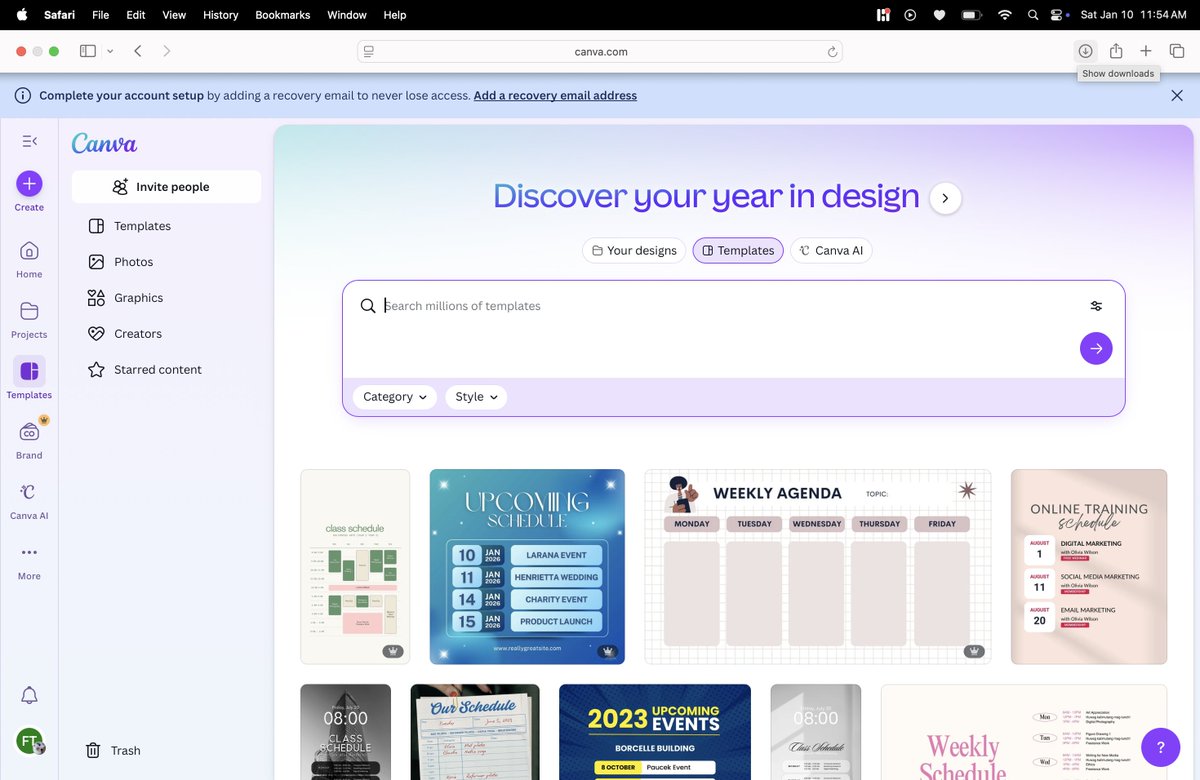Open notifications bell icon
Image resolution: width=1200 pixels, height=780 pixels.
pos(29,695)
